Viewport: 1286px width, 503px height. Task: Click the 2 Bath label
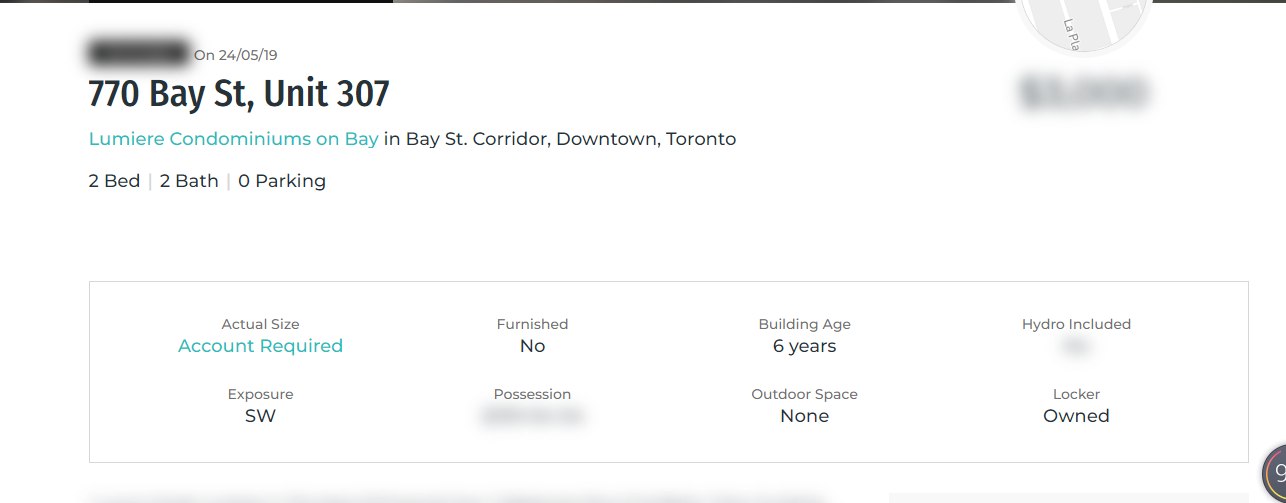(x=189, y=181)
